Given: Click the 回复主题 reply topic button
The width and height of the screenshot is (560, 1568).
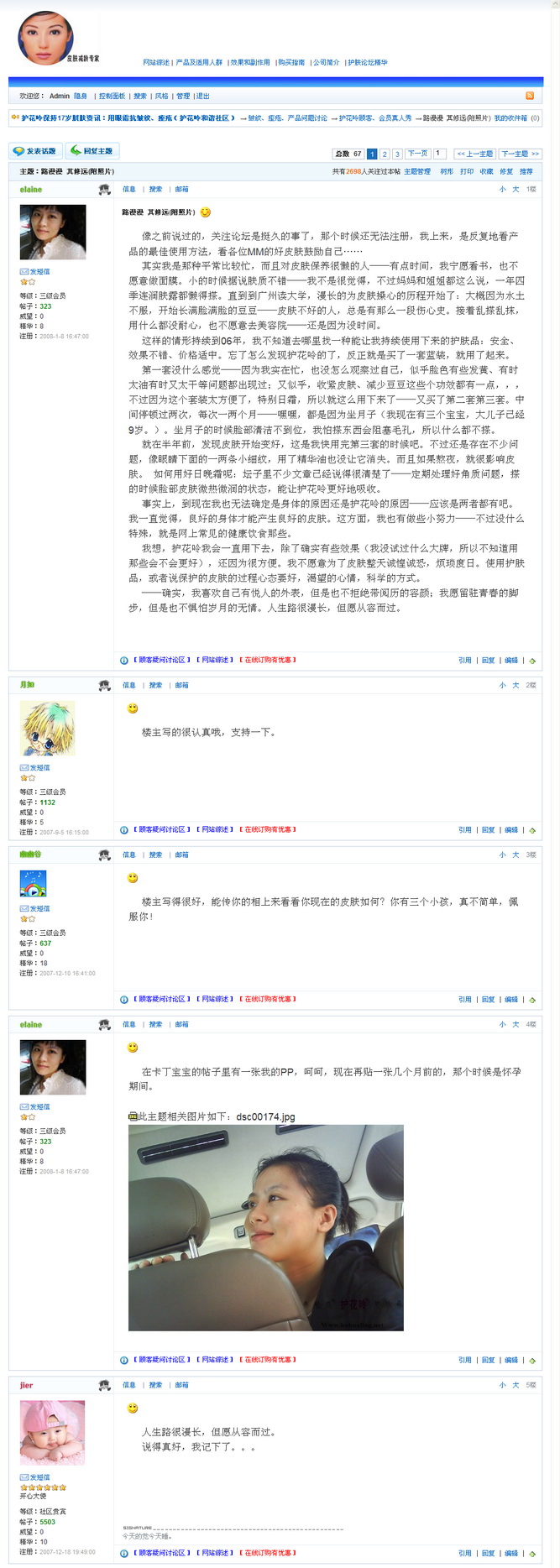Looking at the screenshot, I should click(x=92, y=151).
